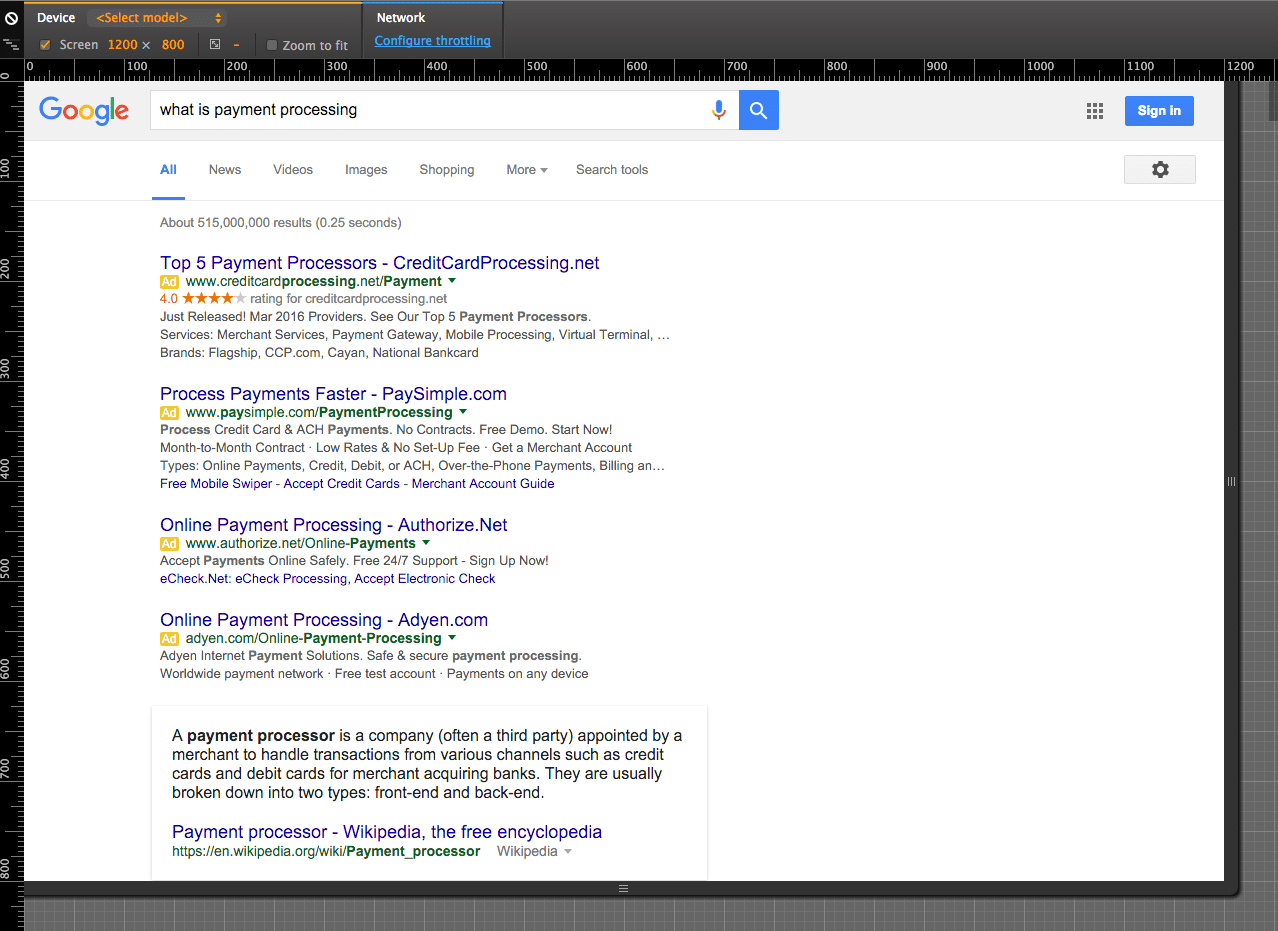Open the Google apps grid
This screenshot has width=1278, height=931.
[1095, 111]
